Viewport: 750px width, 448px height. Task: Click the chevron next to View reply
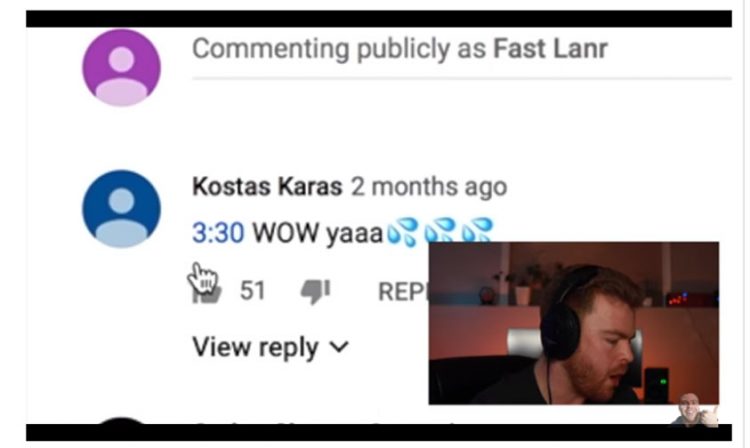(x=339, y=347)
